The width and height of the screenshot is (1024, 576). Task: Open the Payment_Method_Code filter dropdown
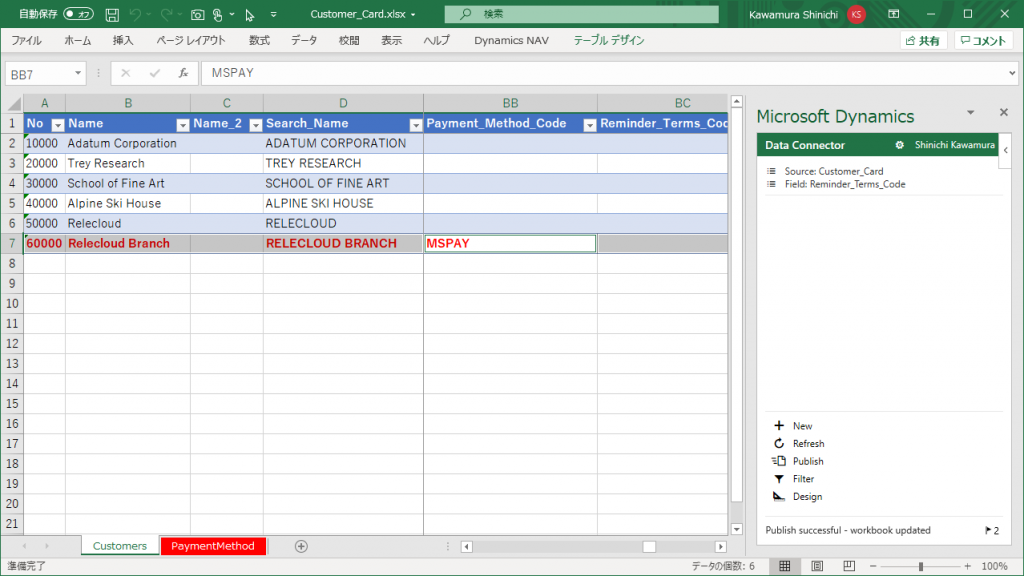[590, 125]
